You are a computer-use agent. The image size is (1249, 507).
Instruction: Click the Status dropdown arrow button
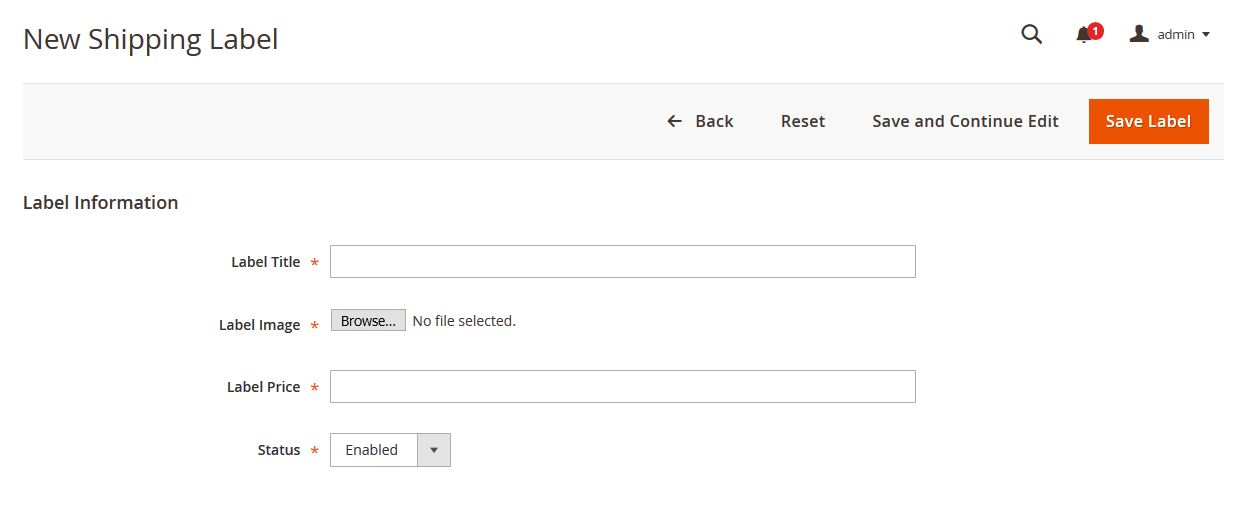[x=434, y=450]
